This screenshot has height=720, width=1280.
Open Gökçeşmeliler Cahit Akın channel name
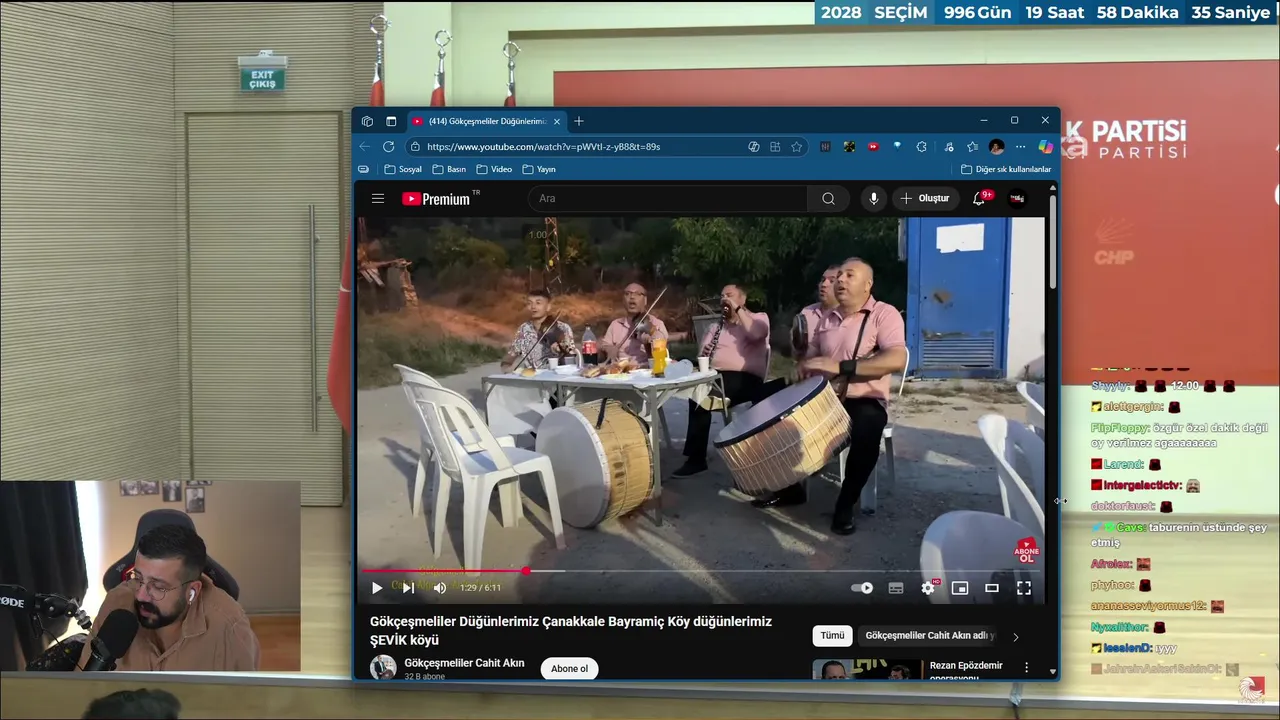[x=464, y=663]
